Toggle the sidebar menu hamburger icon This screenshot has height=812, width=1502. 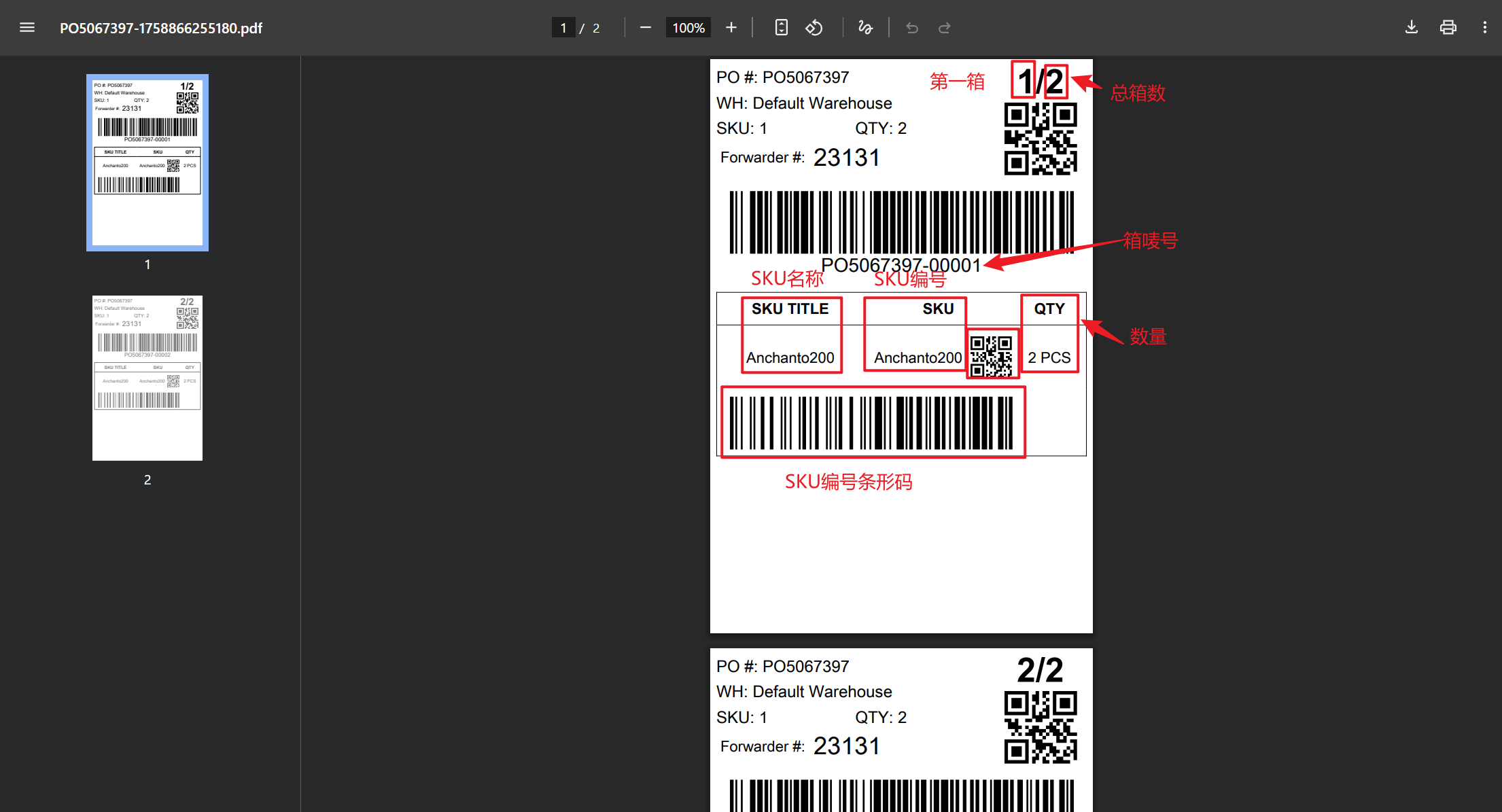[27, 28]
